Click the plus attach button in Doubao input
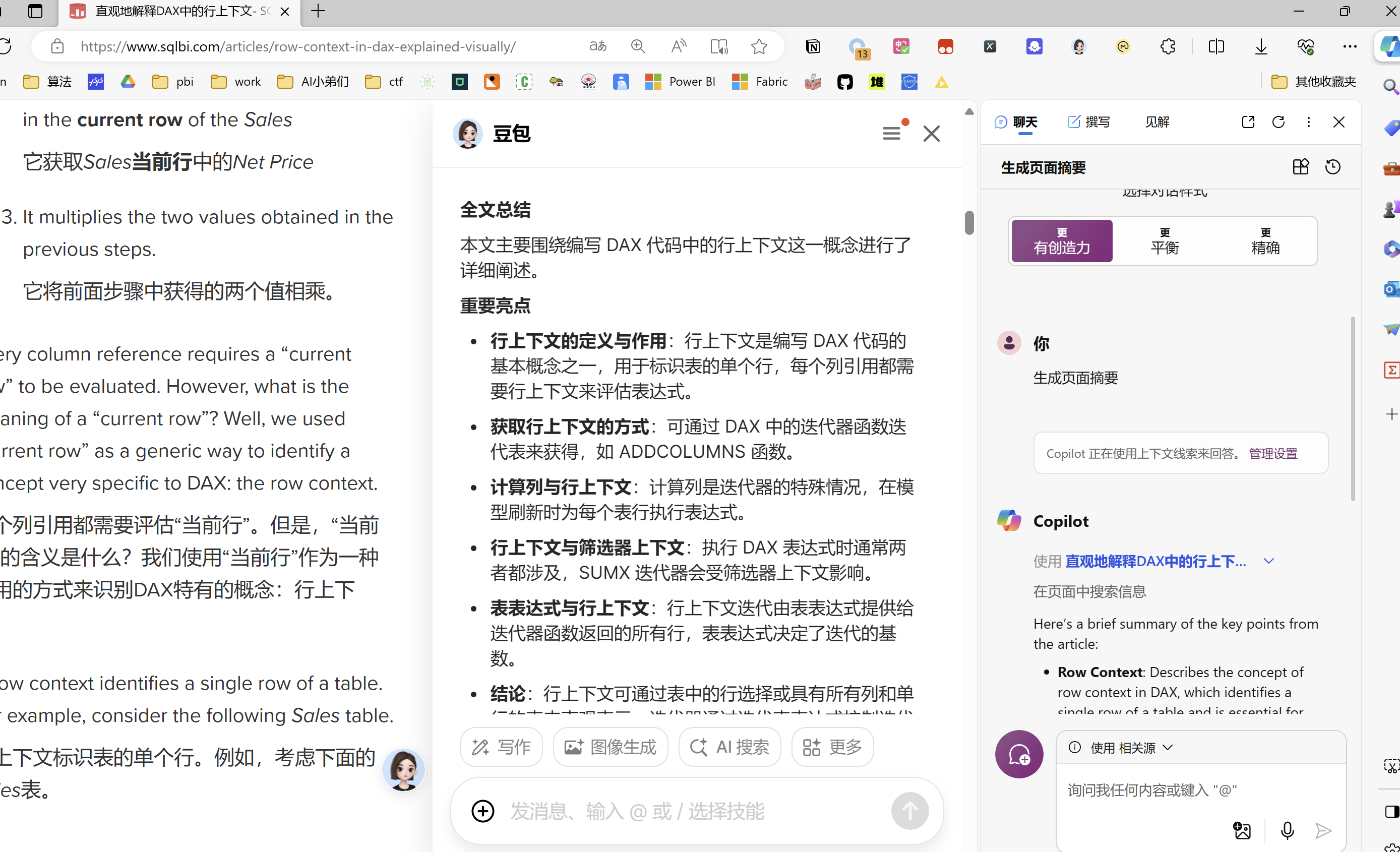Image resolution: width=1400 pixels, height=852 pixels. tap(483, 811)
